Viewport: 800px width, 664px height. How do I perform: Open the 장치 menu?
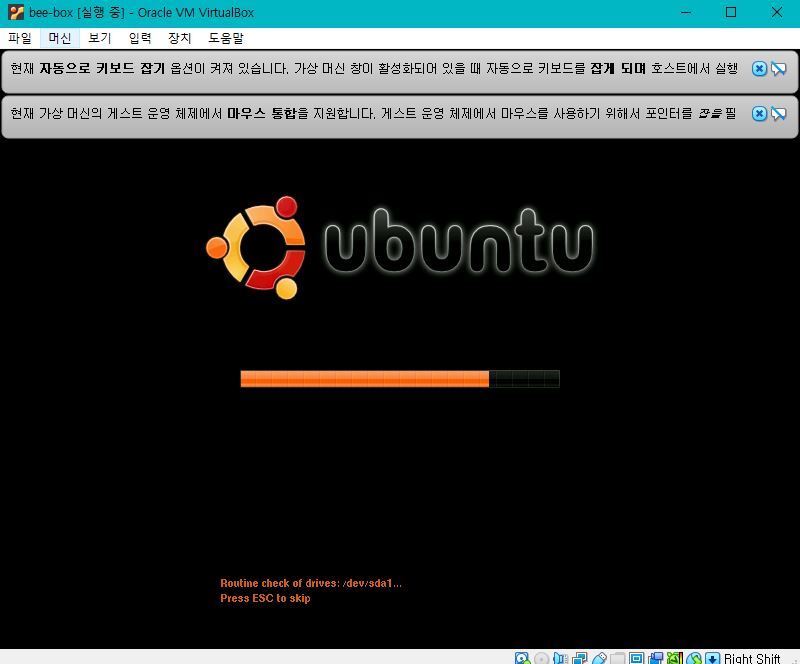coord(180,38)
